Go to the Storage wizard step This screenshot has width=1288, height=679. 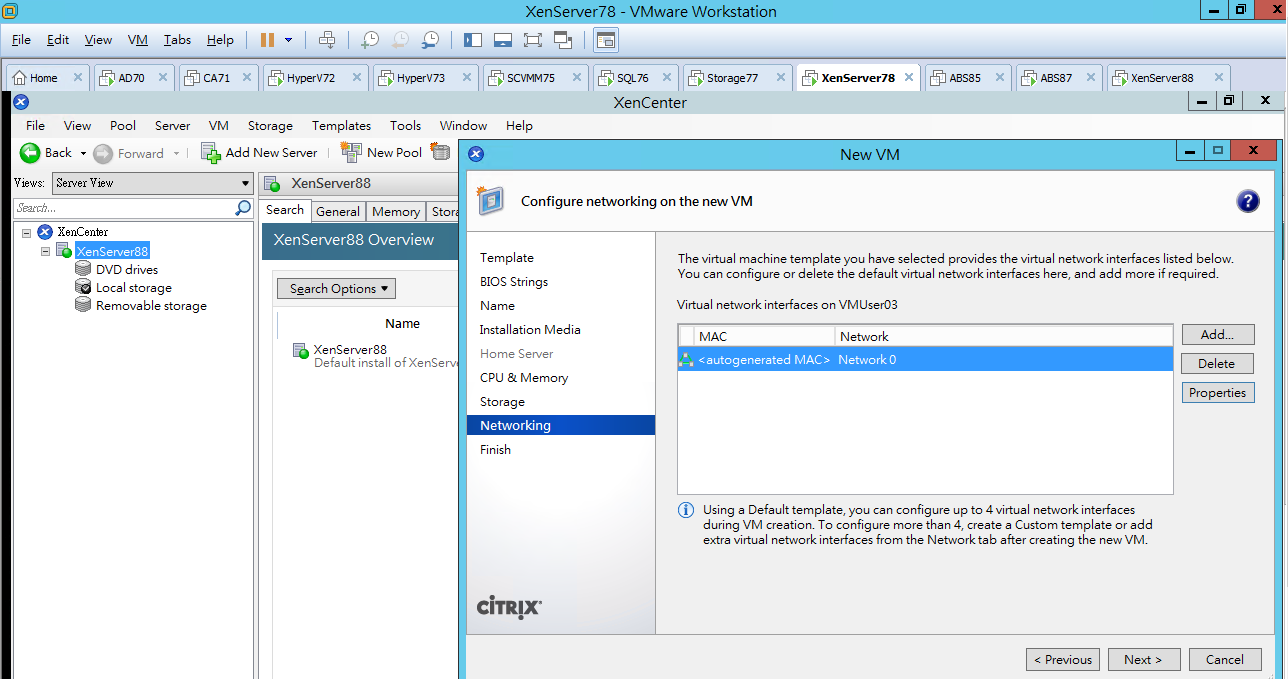tap(502, 402)
